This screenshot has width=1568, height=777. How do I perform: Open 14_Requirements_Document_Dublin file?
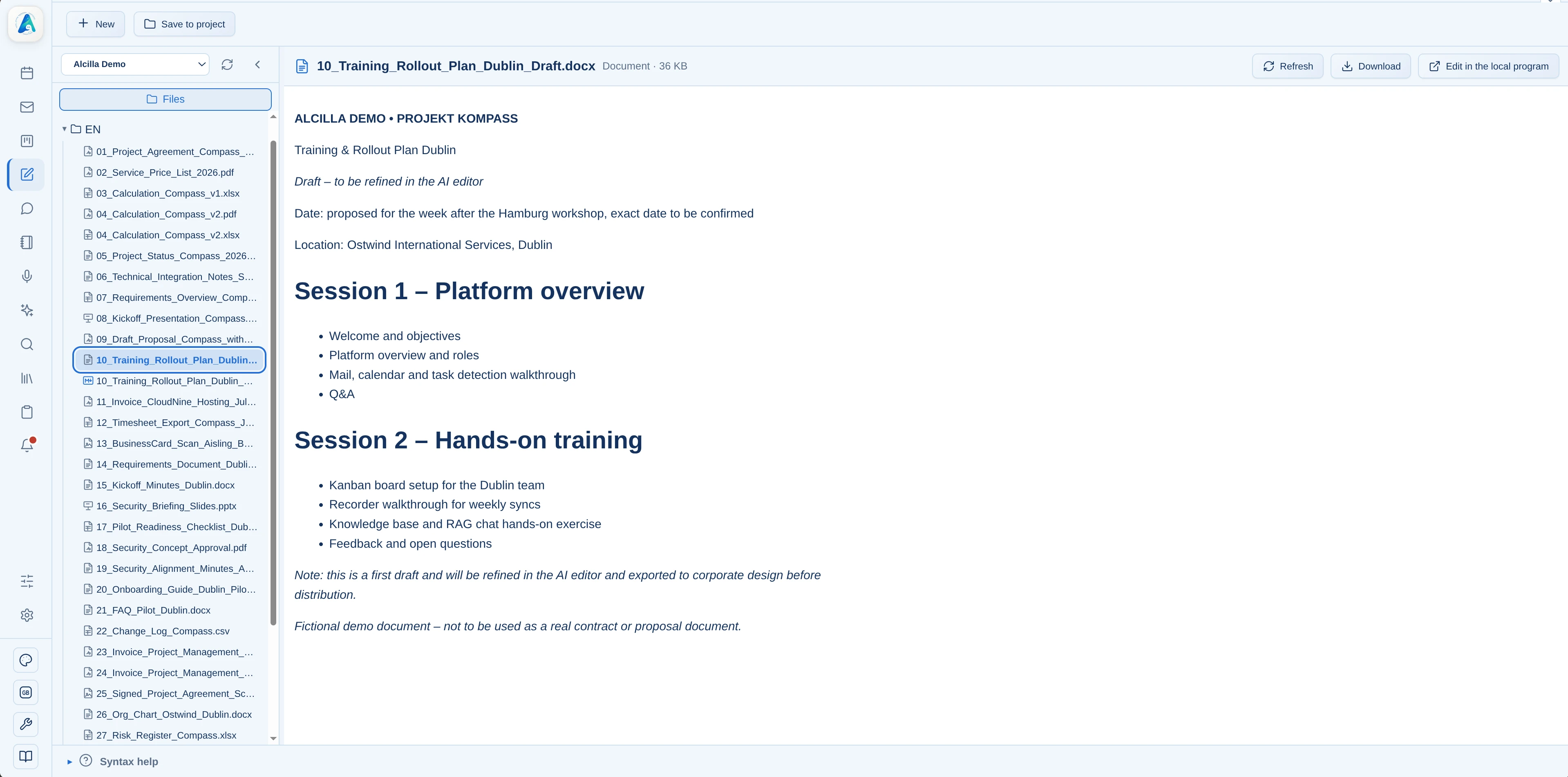click(169, 465)
